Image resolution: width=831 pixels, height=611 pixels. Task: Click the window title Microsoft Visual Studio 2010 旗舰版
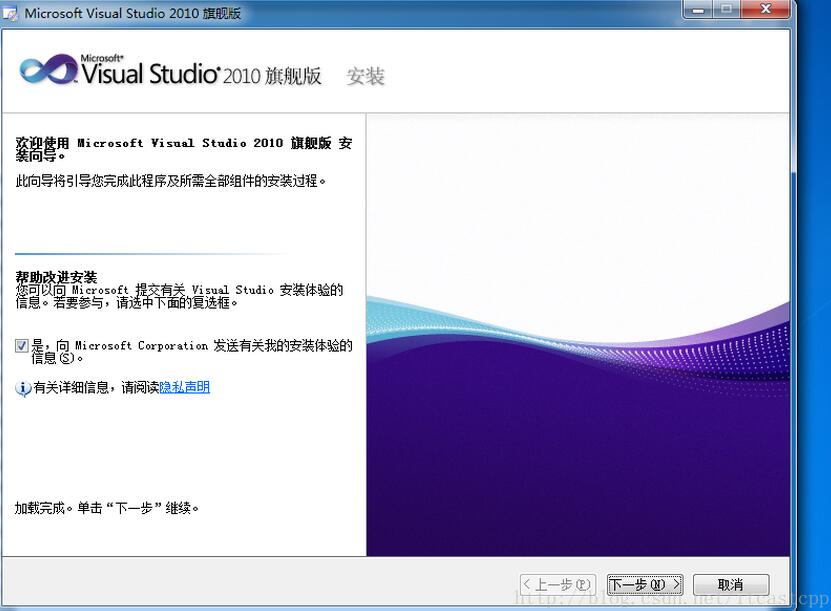coord(133,13)
